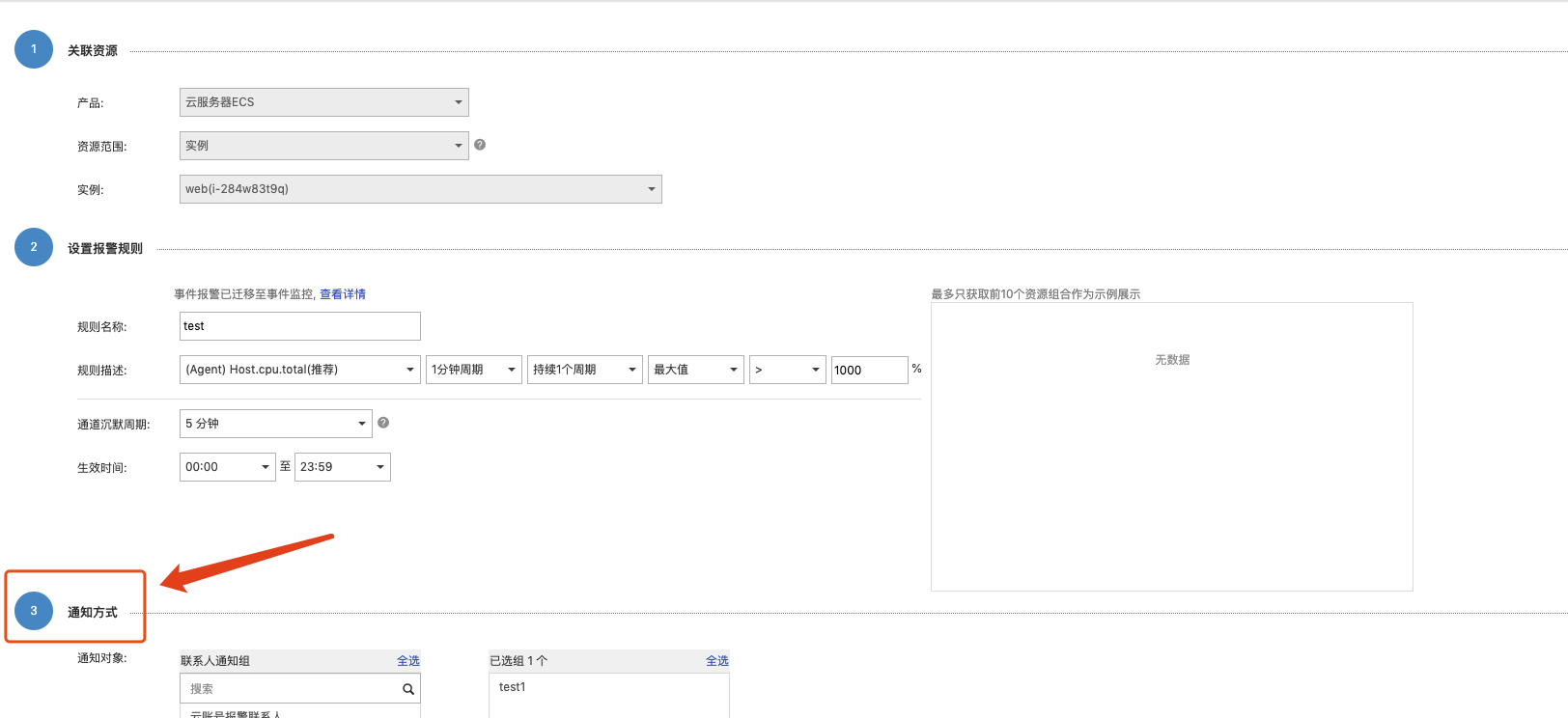The image size is (1568, 718).
Task: Open the 持续1个周期 dropdown
Action: [585, 370]
